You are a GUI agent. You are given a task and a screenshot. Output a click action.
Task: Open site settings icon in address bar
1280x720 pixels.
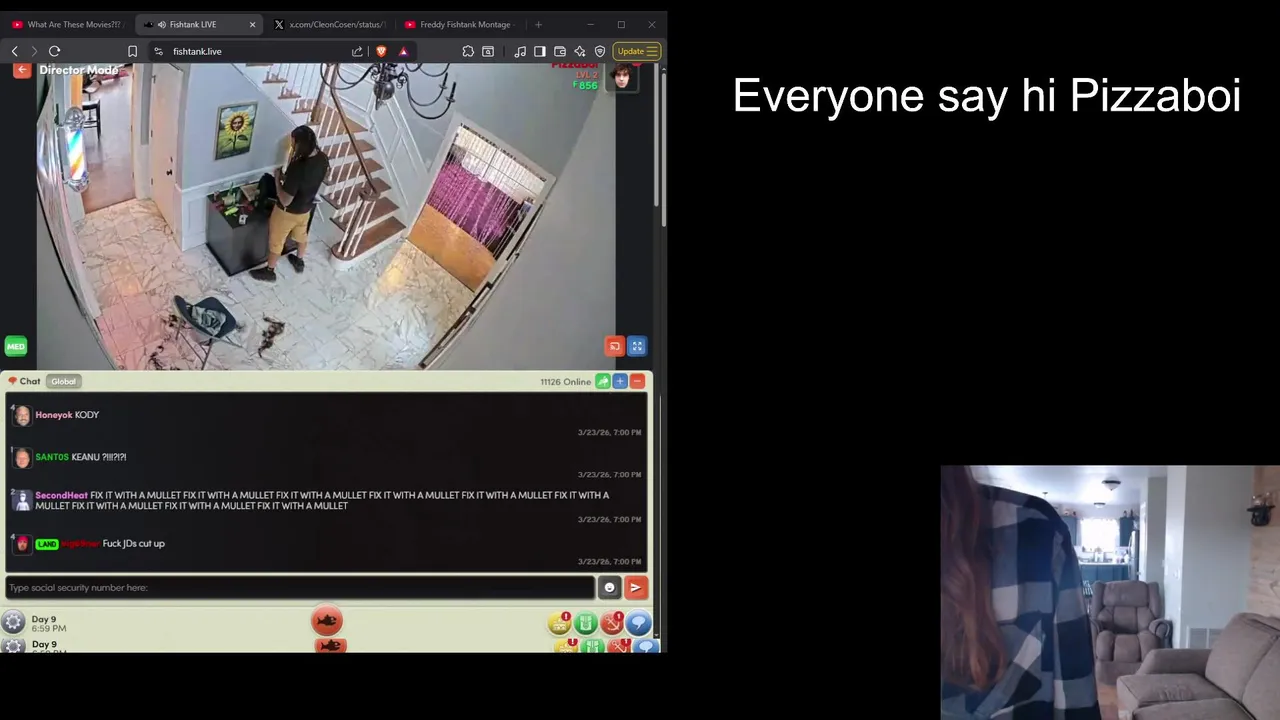158,51
